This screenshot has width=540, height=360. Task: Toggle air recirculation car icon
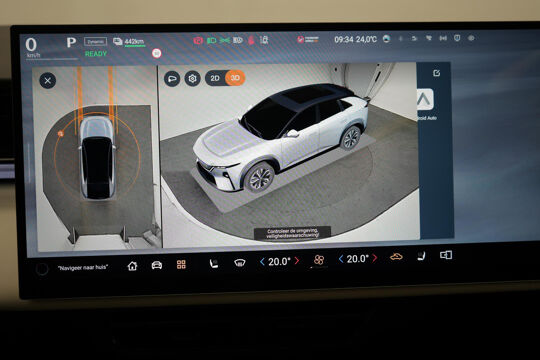396,257
